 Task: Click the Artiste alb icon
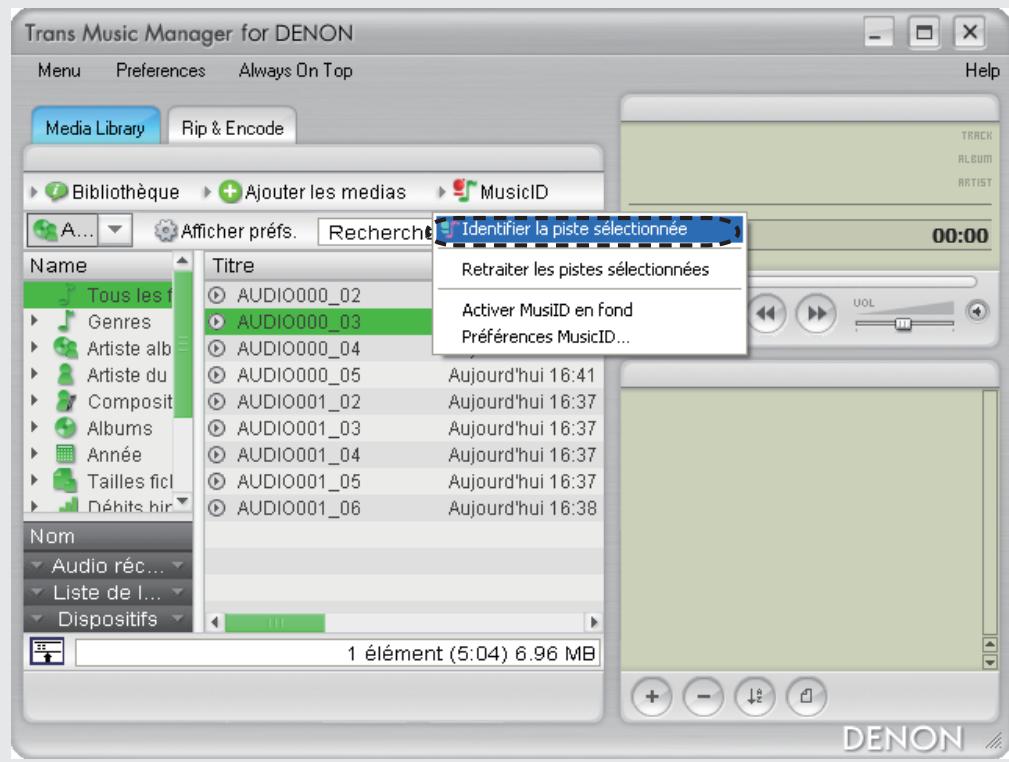(x=65, y=348)
